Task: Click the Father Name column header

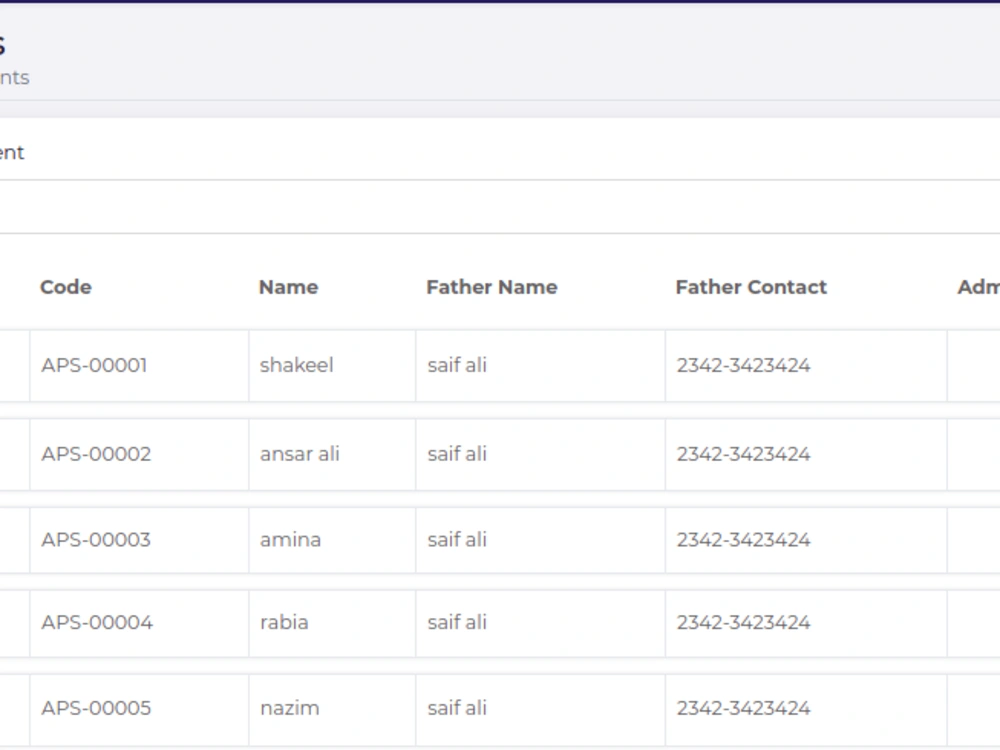Action: pyautogui.click(x=492, y=287)
